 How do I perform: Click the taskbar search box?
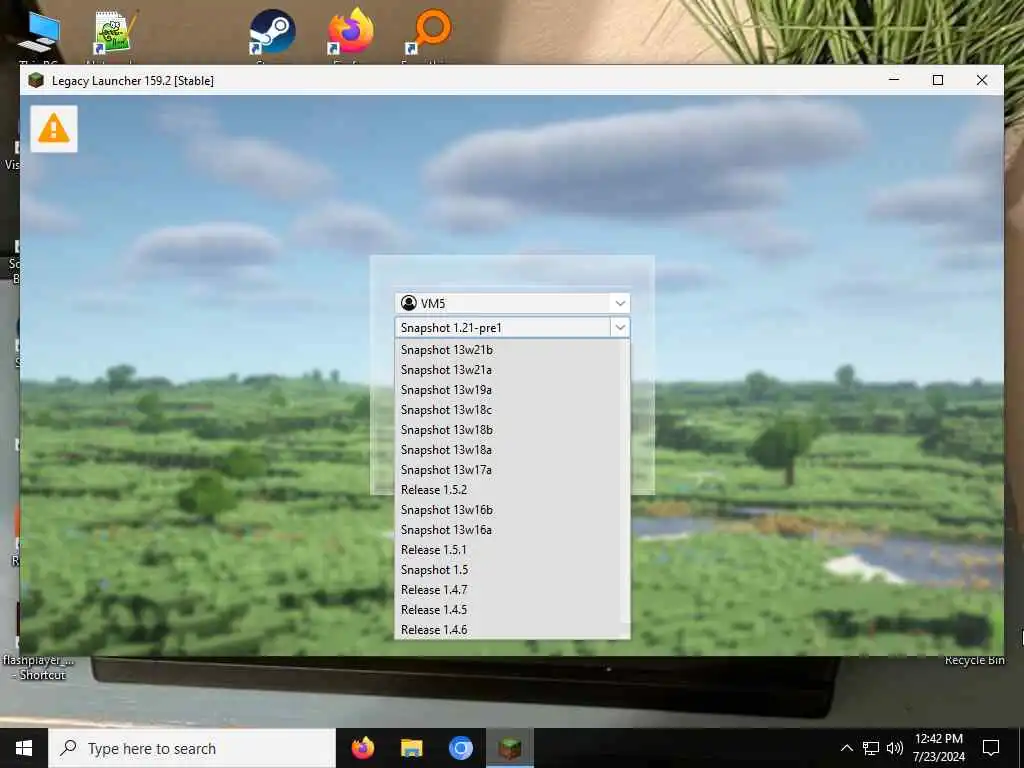point(192,748)
